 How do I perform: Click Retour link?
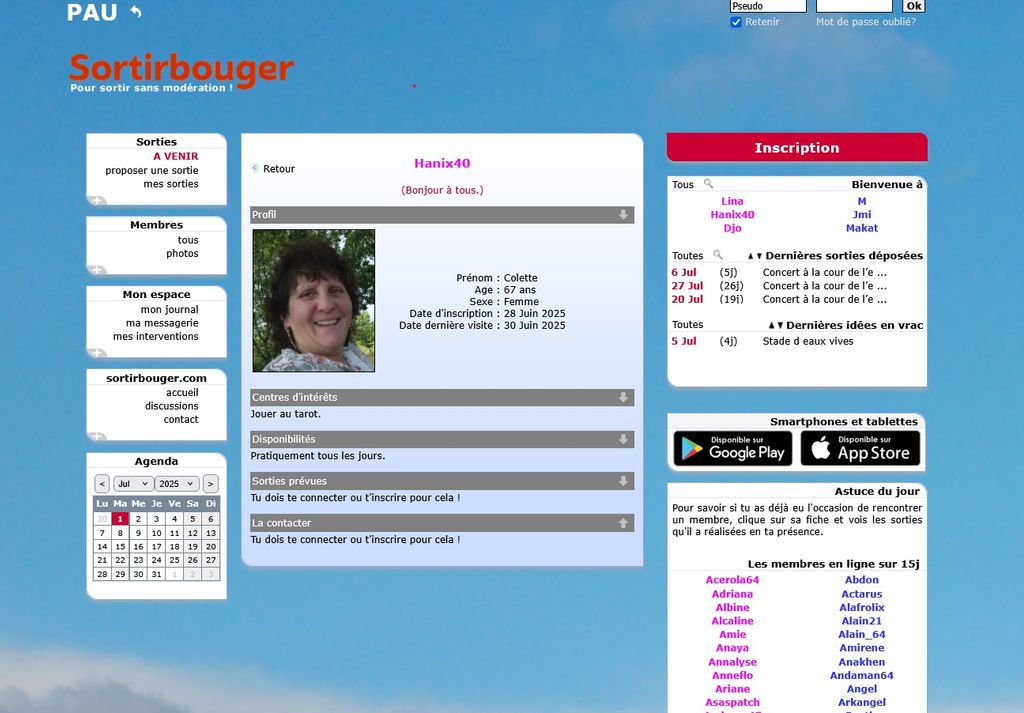tap(279, 168)
